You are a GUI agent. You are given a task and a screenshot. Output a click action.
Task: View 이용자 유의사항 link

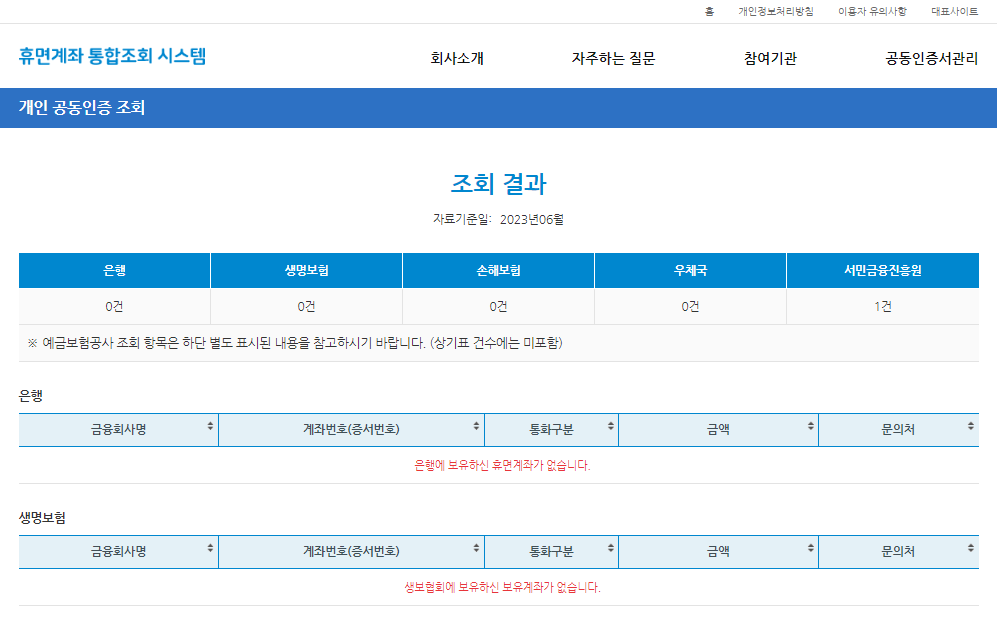click(x=871, y=11)
